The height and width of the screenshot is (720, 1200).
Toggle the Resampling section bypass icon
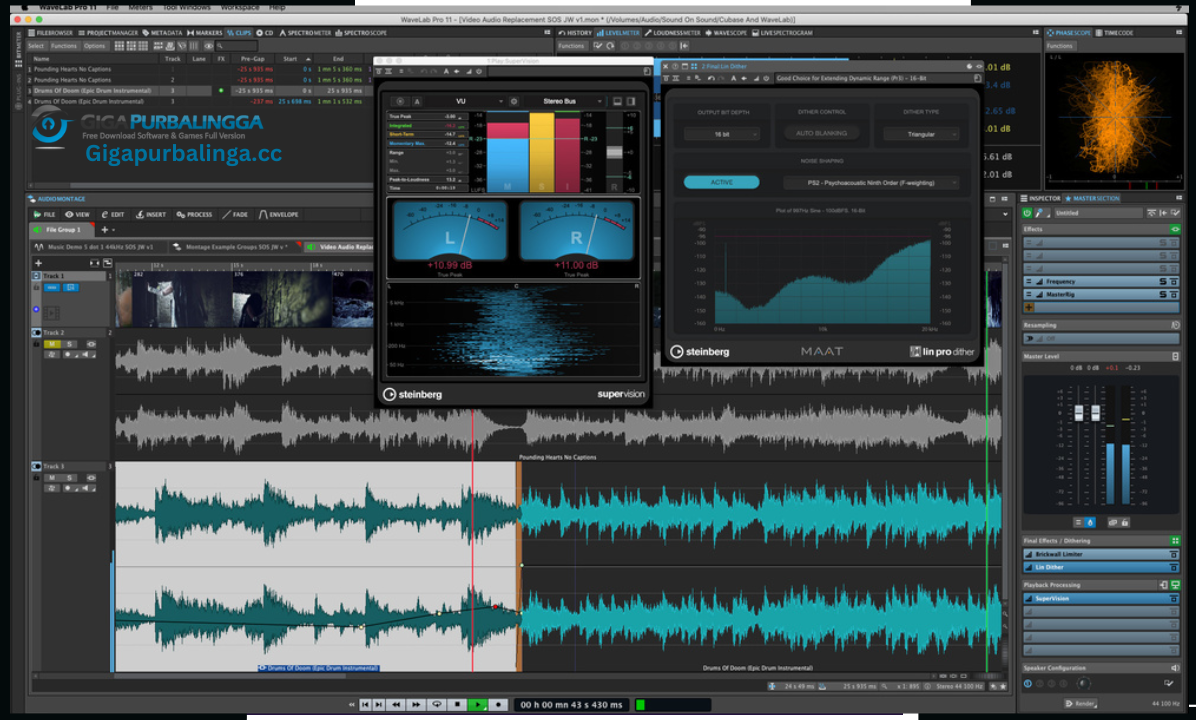pyautogui.click(x=1175, y=325)
